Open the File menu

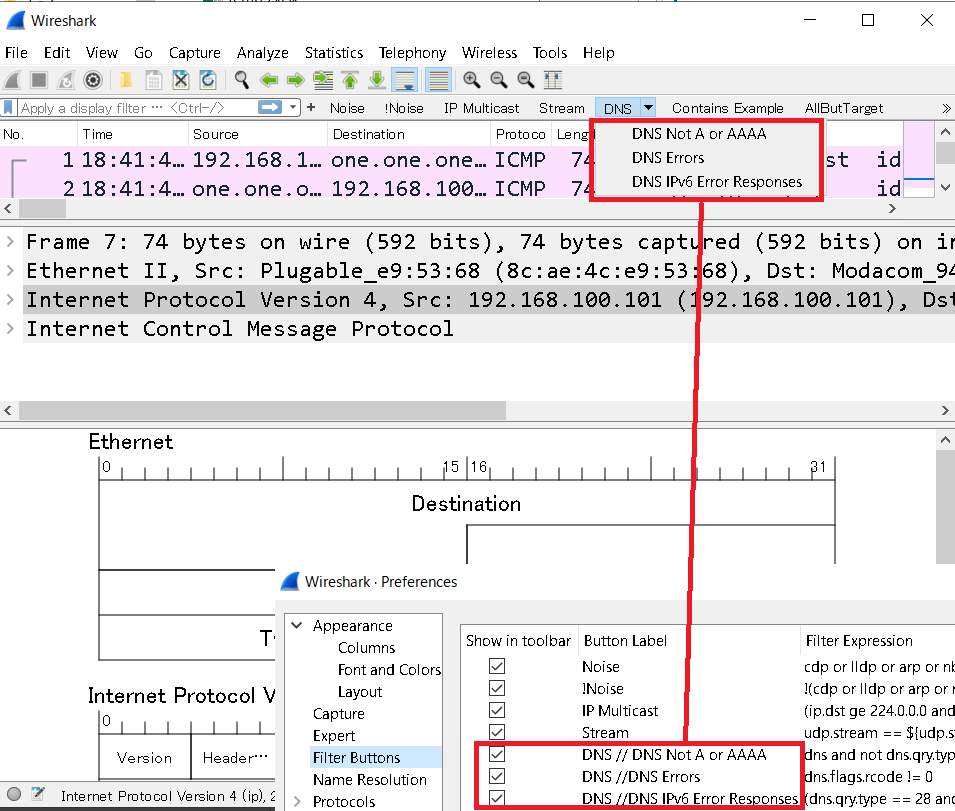pyautogui.click(x=16, y=53)
